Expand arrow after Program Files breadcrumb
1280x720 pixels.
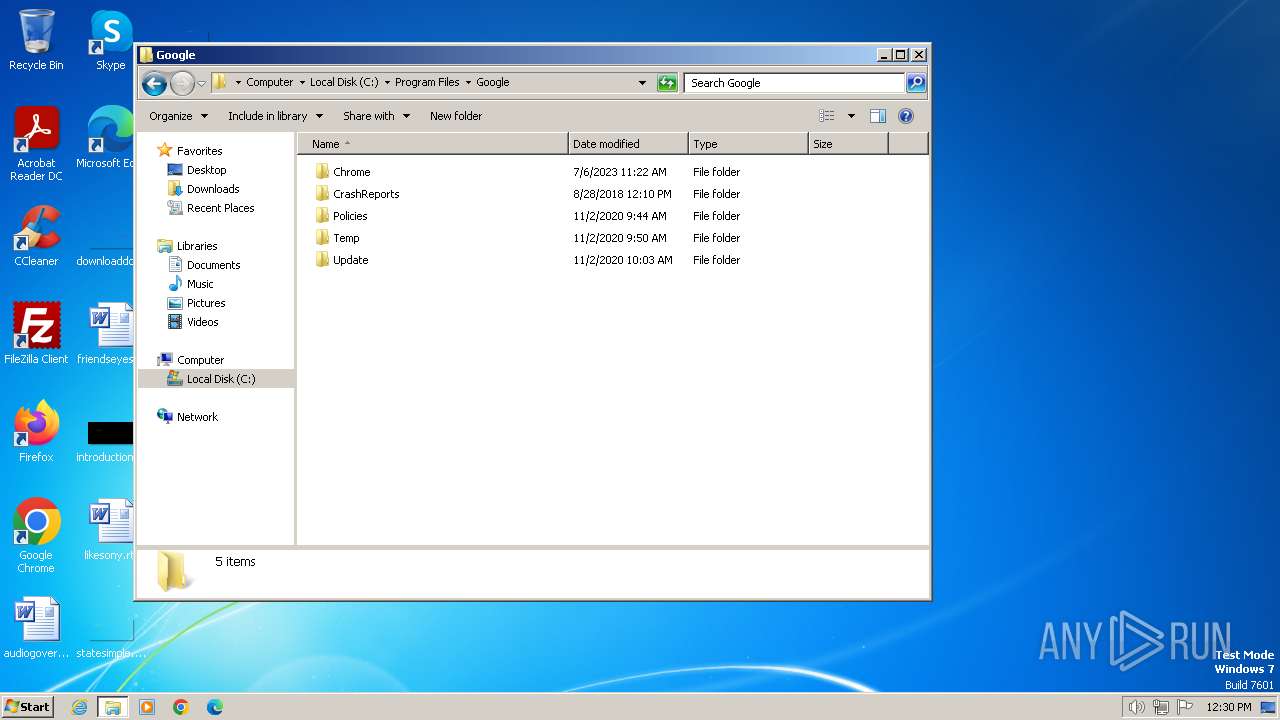coord(468,83)
